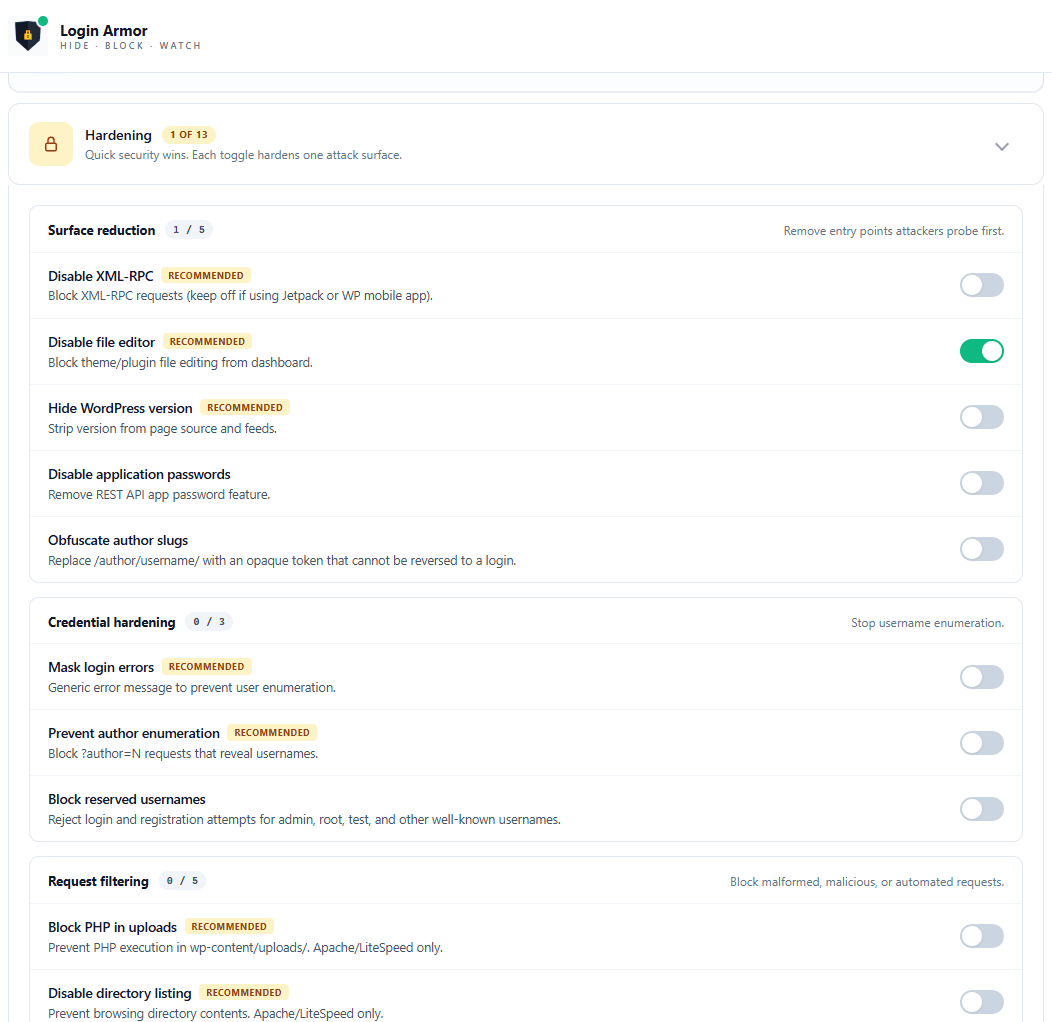Enable the Disable XML-RPC toggle

(x=981, y=285)
